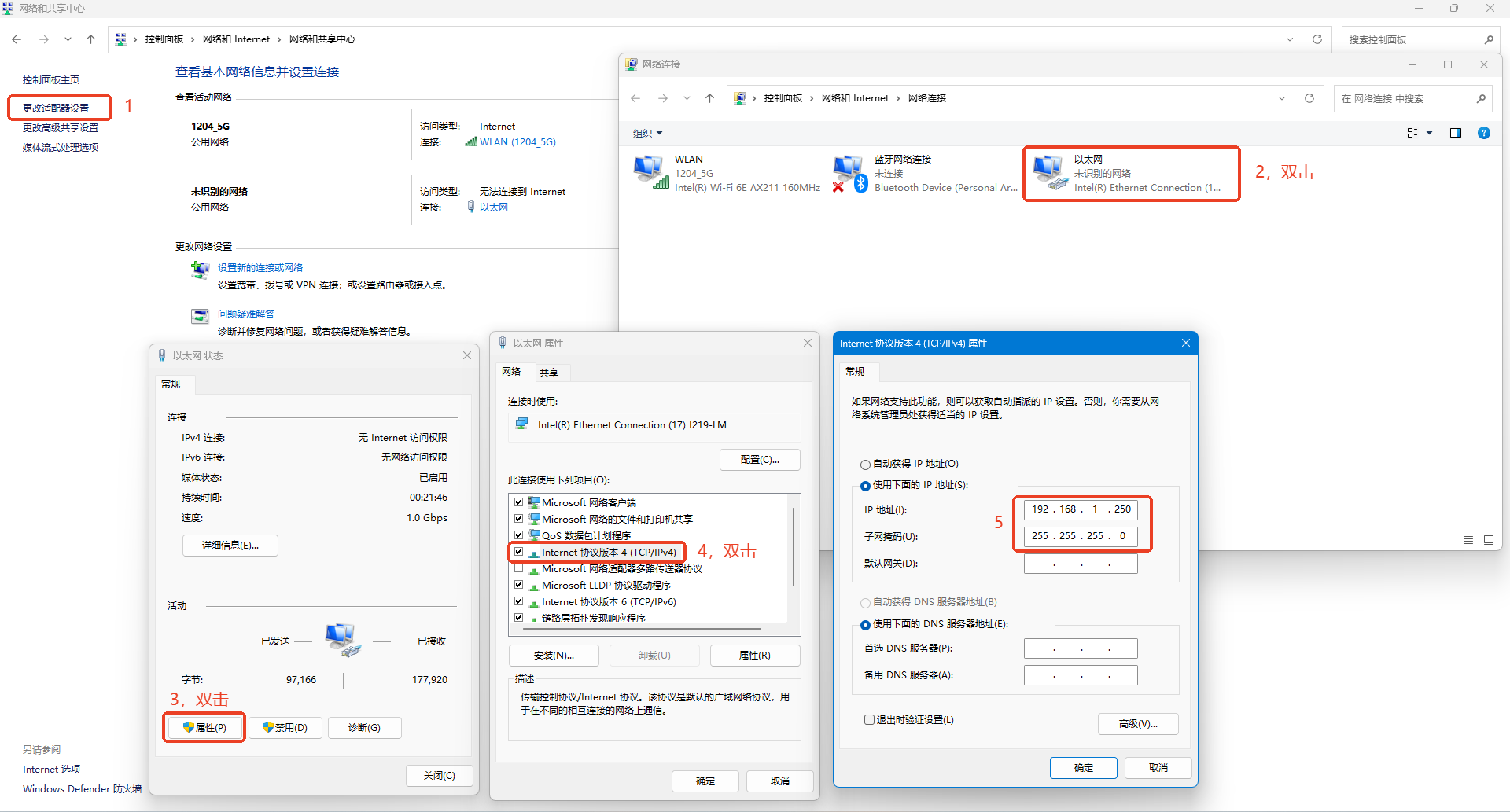Expand address bar history dropdown in Network Connections
Image resolution: width=1510 pixels, height=812 pixels.
pos(1282,98)
